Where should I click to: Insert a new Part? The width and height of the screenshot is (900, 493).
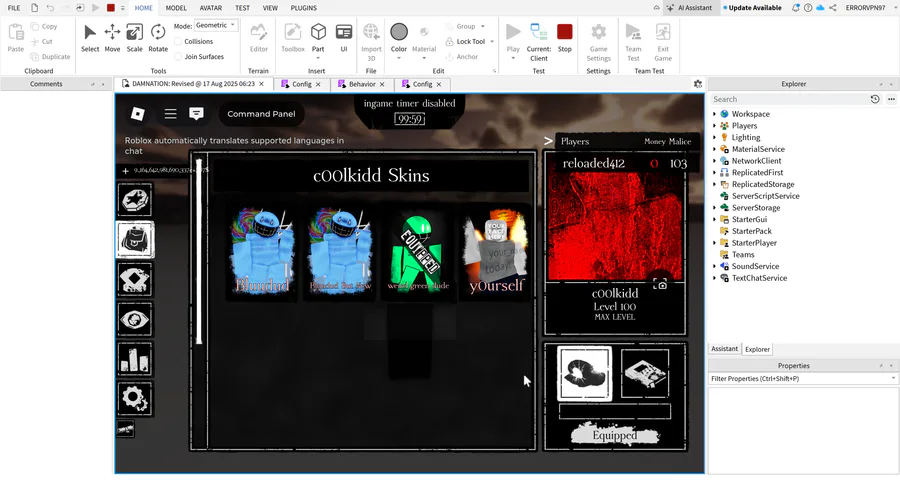pos(318,38)
